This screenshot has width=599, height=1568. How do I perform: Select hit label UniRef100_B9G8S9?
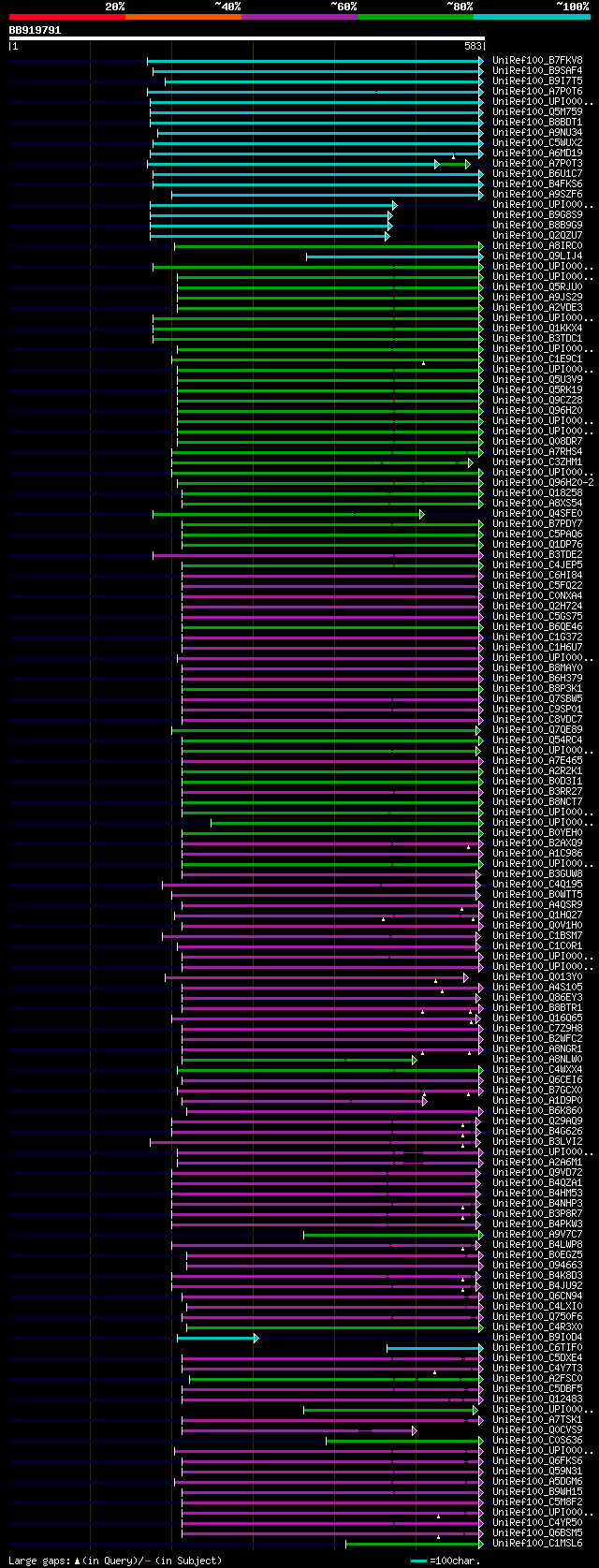coord(537,214)
